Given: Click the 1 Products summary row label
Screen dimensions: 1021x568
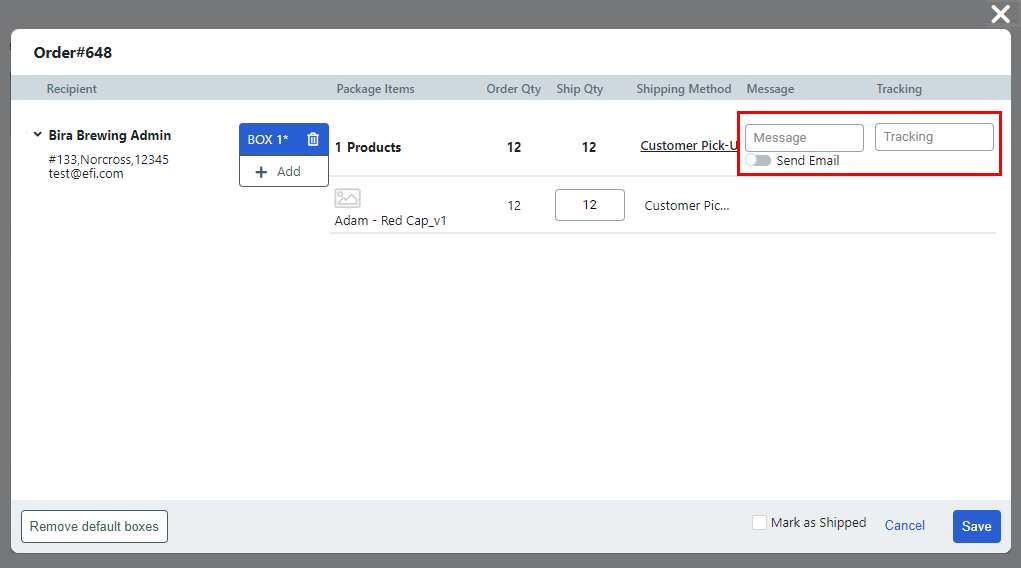Looking at the screenshot, I should coord(368,147).
